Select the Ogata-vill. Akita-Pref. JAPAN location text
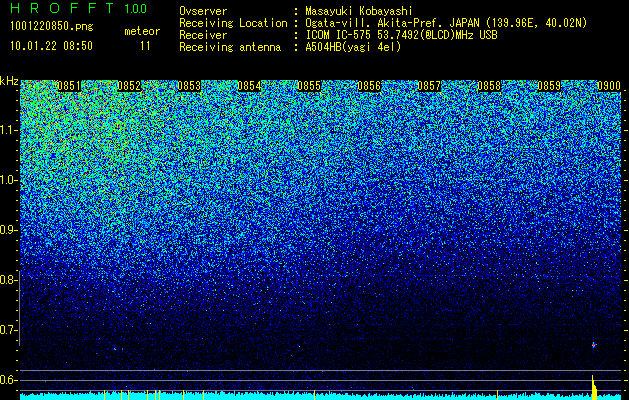 coord(446,23)
